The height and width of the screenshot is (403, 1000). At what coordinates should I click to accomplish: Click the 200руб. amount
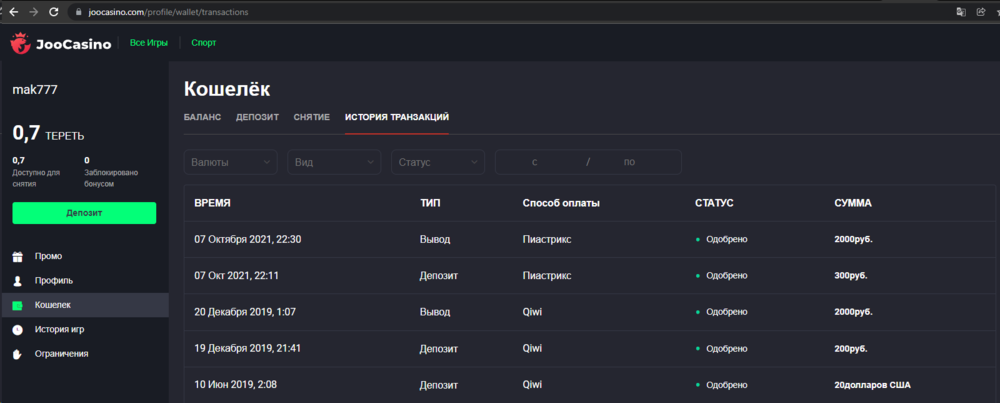coord(851,349)
